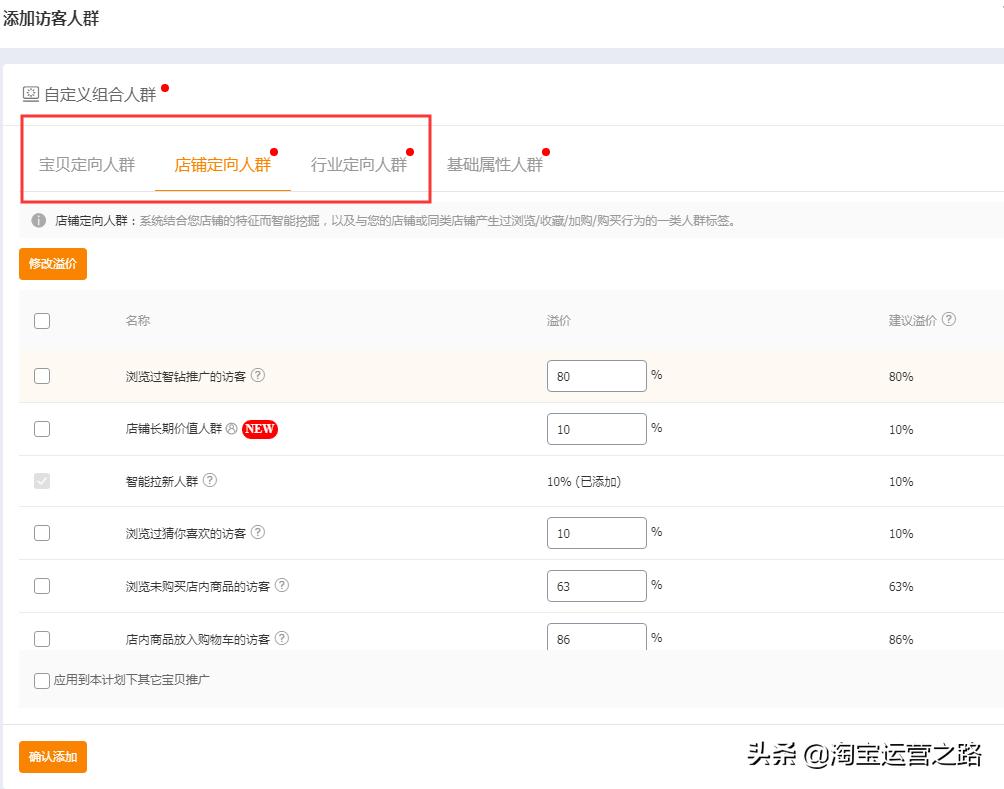Click the question mark beside 智能拉新人群
This screenshot has height=789, width=1004.
click(x=209, y=481)
